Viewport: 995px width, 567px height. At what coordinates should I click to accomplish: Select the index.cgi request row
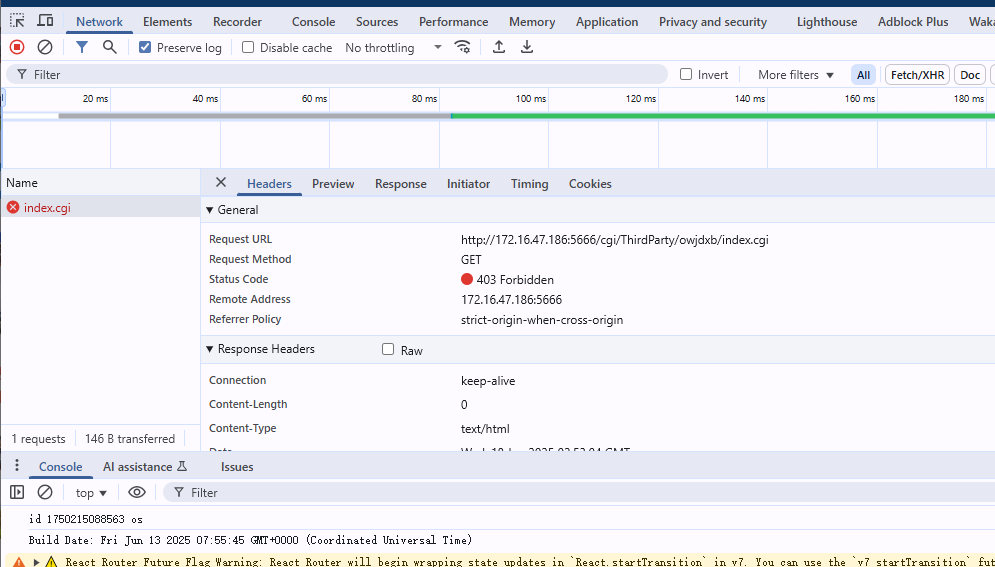point(100,207)
